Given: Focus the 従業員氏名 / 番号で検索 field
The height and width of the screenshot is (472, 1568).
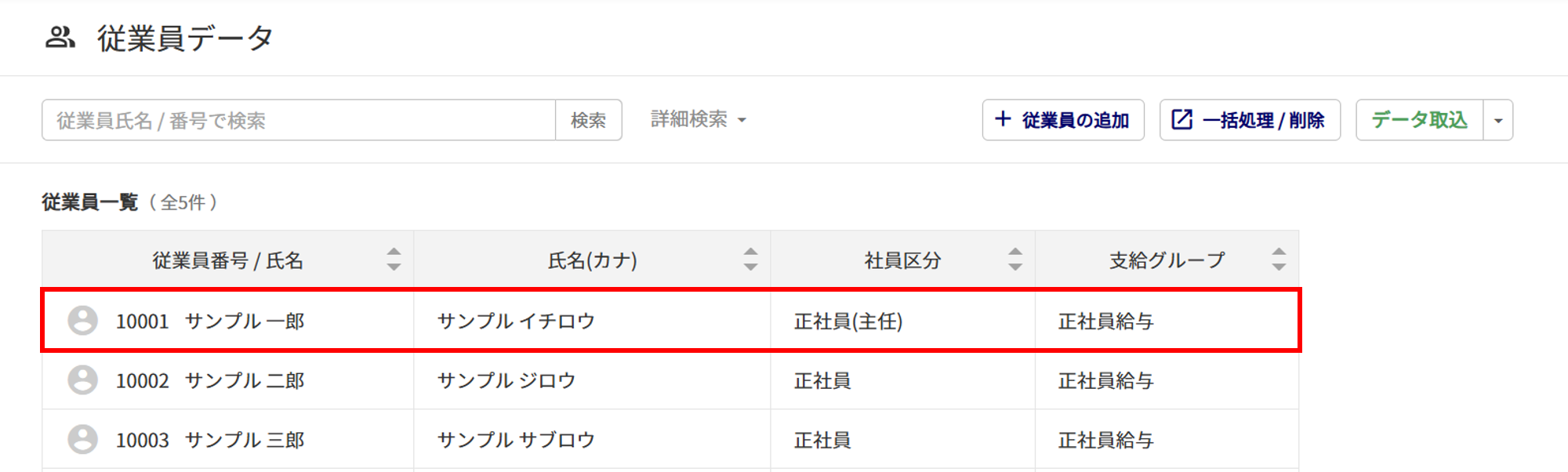Looking at the screenshot, I should [x=299, y=120].
